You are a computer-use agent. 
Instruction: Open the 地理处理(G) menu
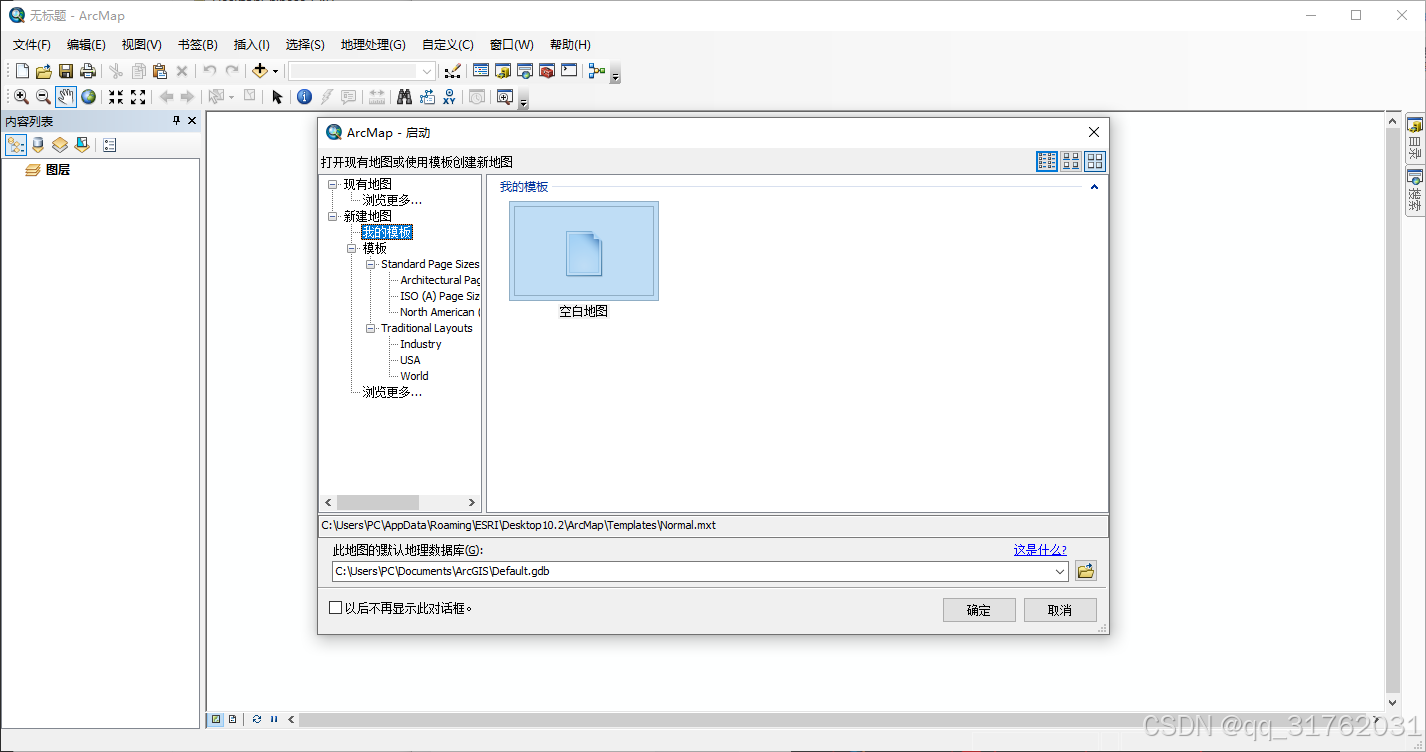tap(373, 45)
